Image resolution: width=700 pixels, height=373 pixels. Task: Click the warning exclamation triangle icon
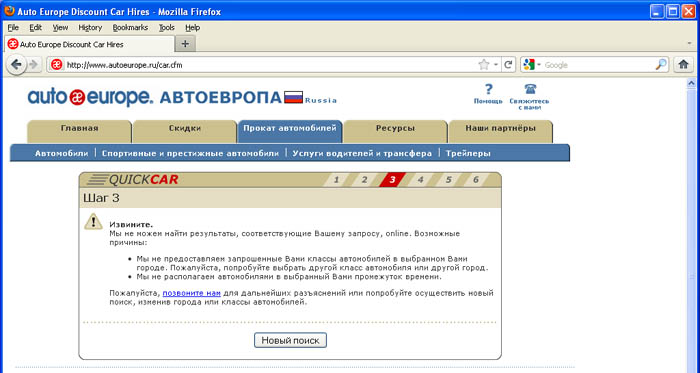[93, 222]
